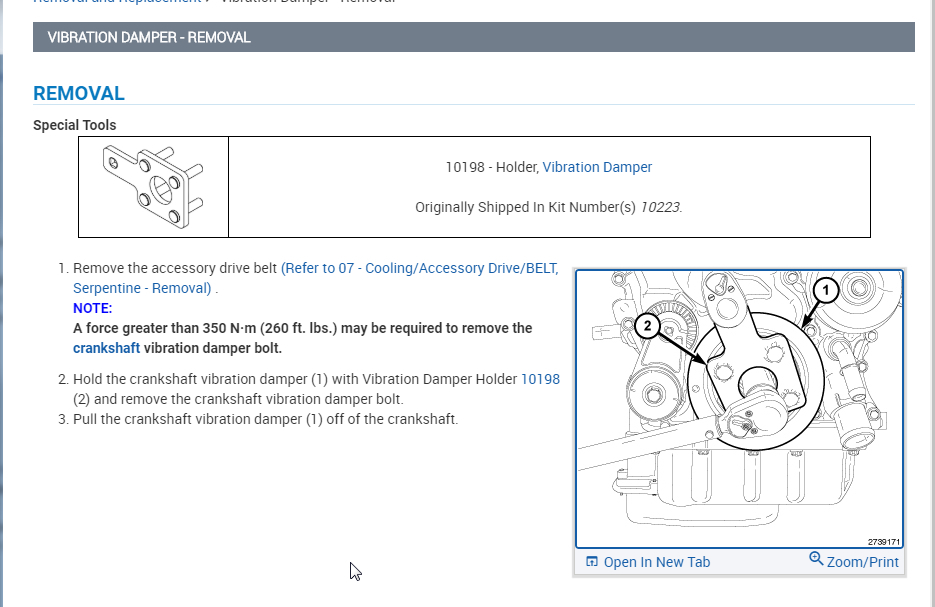935x607 pixels.
Task: Open the Vibration Damper tool link
Action: pyautogui.click(x=597, y=167)
